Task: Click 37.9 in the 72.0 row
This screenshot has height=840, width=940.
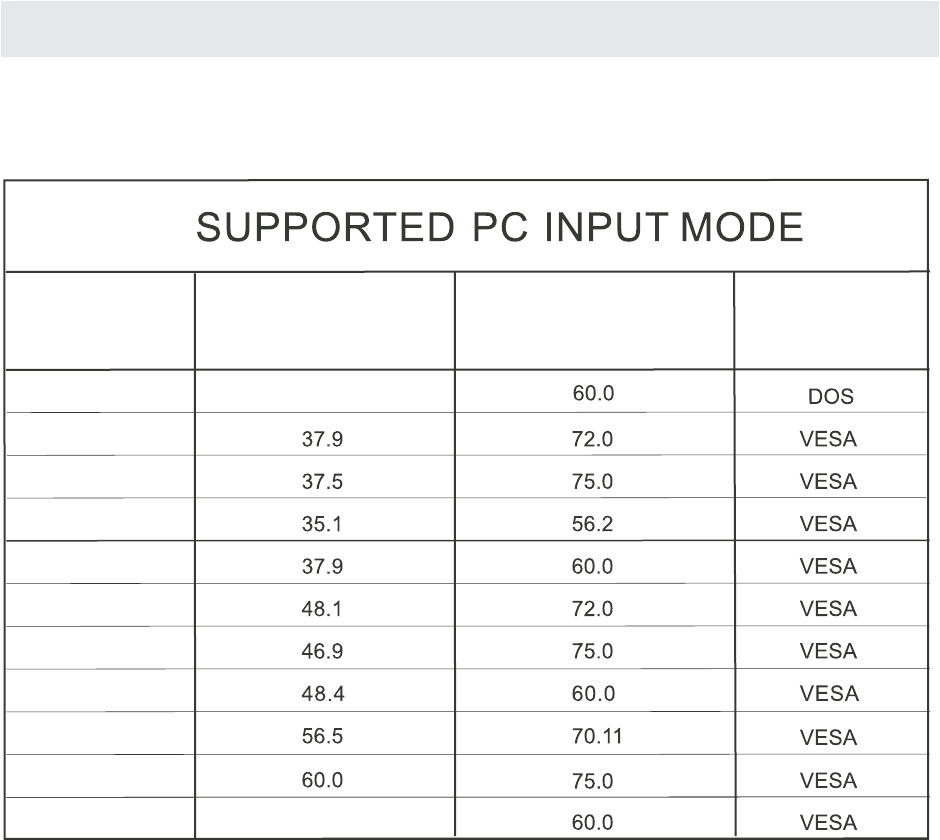Action: coord(322,438)
